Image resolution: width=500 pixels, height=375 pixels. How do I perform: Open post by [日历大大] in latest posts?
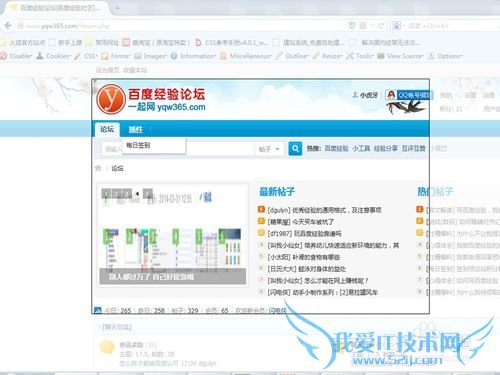pos(307,269)
